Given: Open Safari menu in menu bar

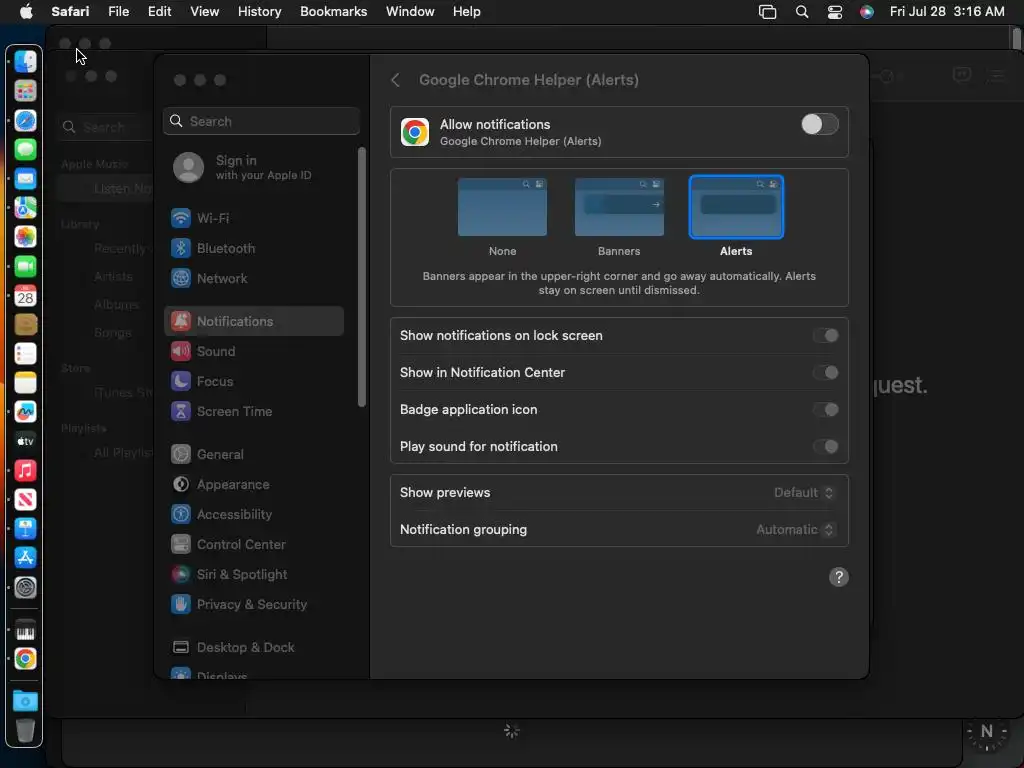Looking at the screenshot, I should (70, 12).
